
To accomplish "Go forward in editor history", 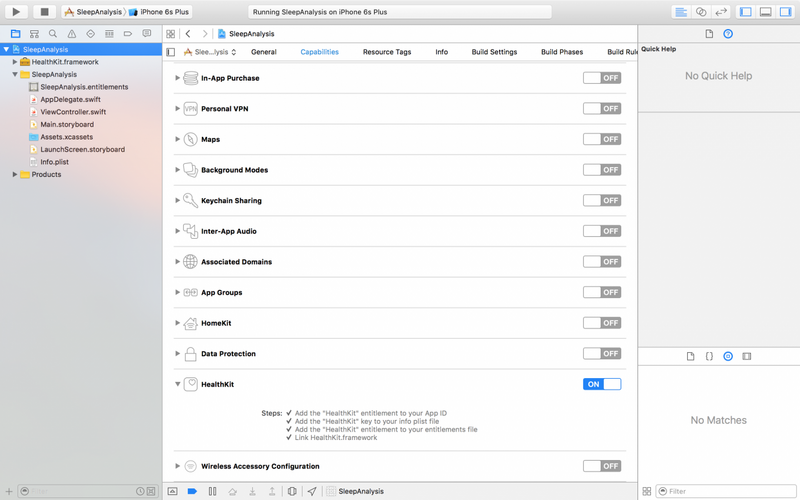I will click(205, 34).
